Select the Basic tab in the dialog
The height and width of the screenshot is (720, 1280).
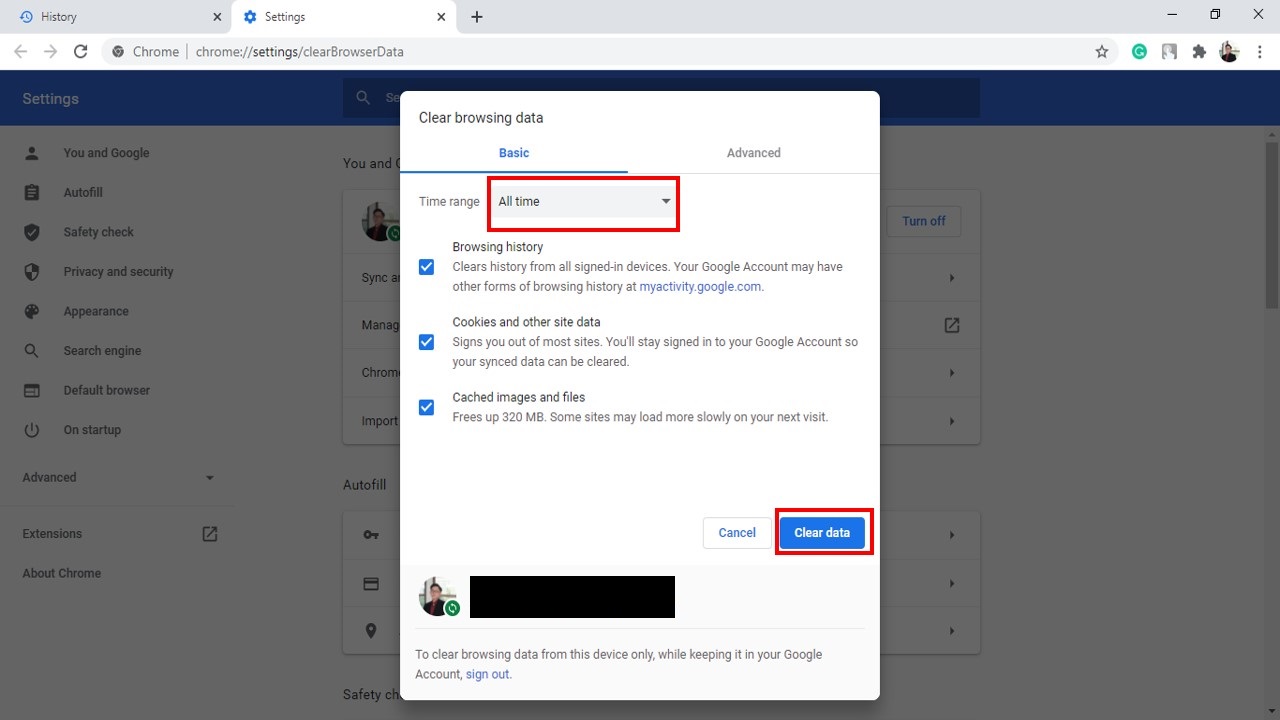click(514, 153)
